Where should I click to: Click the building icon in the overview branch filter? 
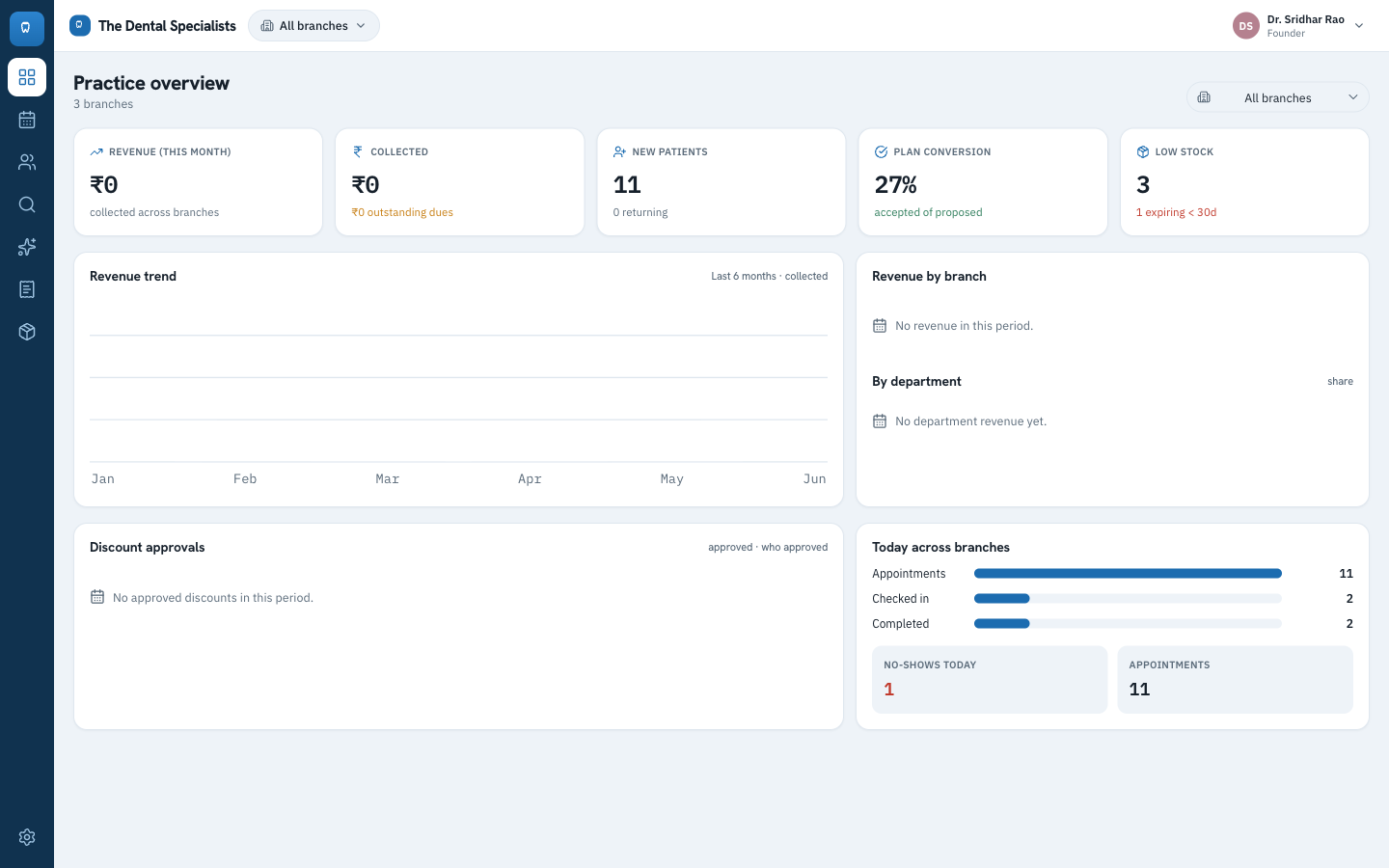pyautogui.click(x=1204, y=97)
